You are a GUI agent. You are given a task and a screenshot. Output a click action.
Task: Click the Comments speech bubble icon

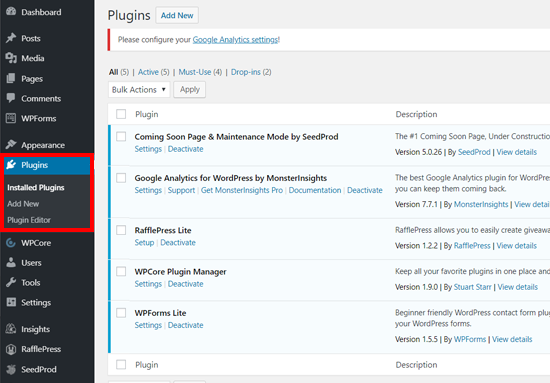tap(11, 98)
